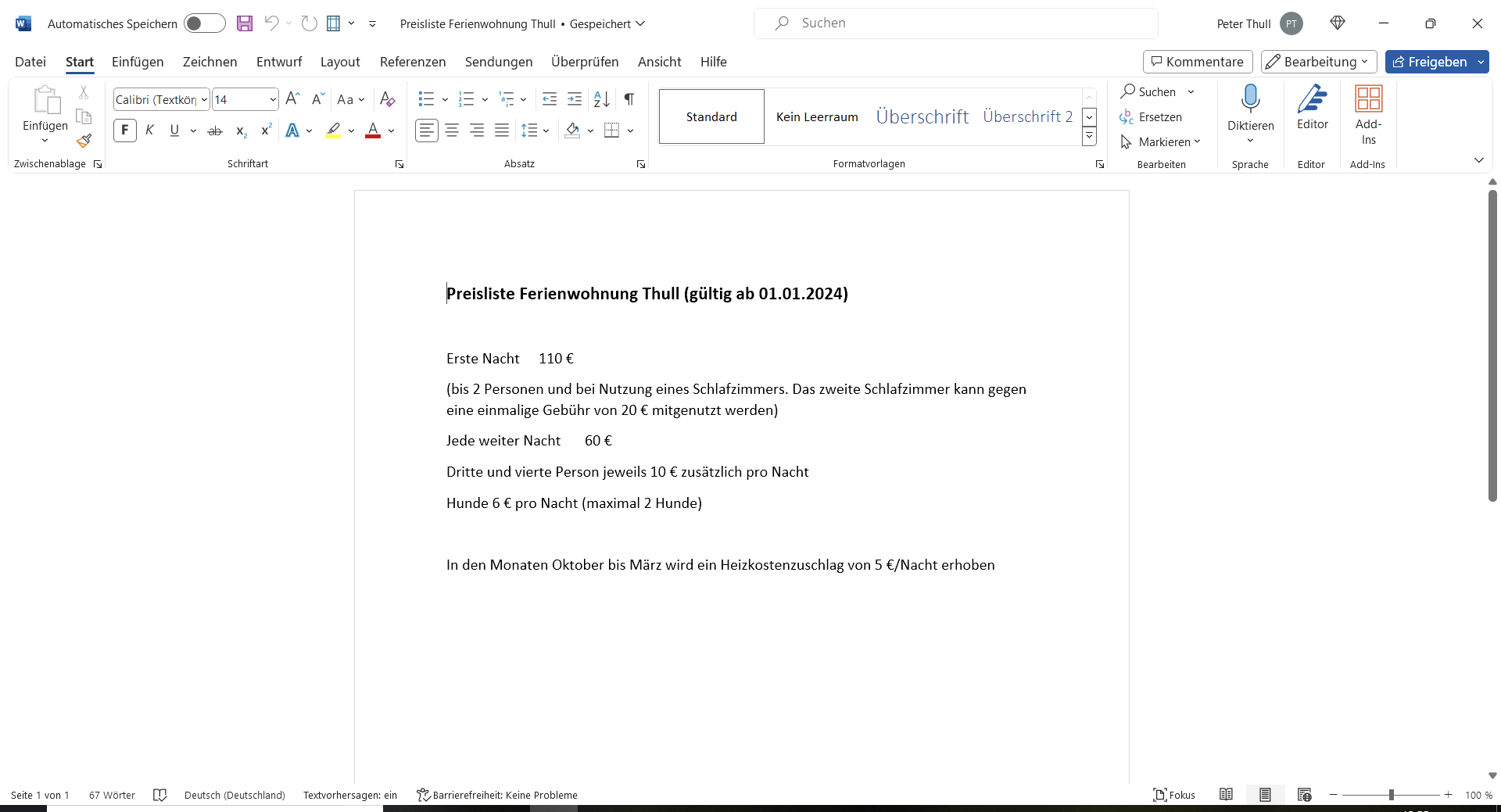Switch to web layout view icon
The height and width of the screenshot is (812, 1501).
click(x=1304, y=795)
